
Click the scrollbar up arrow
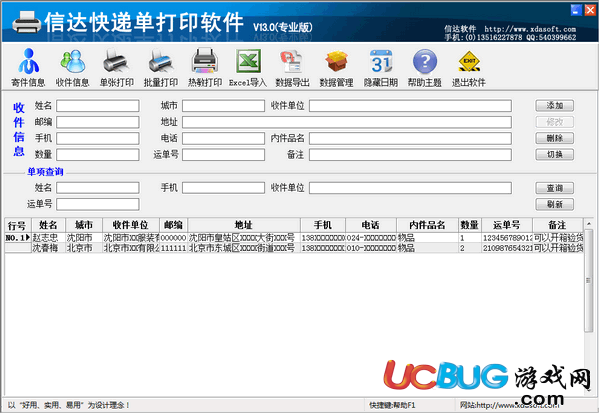tap(589, 224)
